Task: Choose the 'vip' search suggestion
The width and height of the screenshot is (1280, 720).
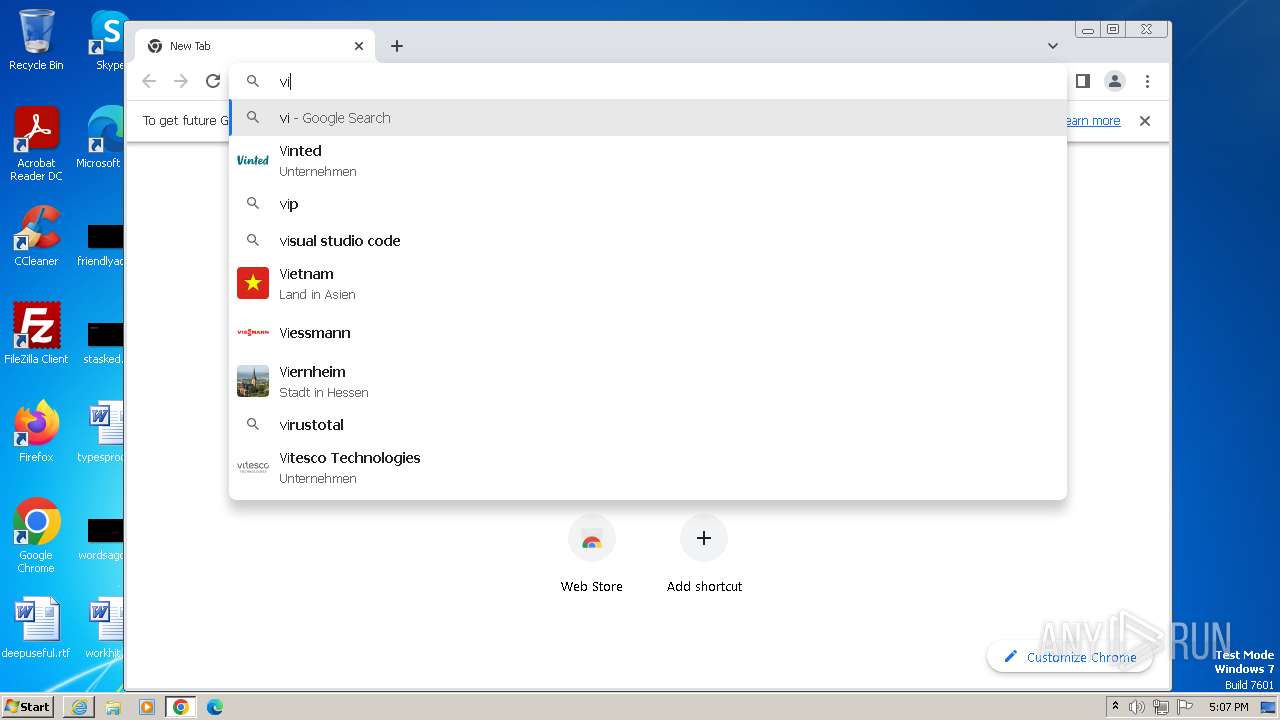Action: (648, 204)
